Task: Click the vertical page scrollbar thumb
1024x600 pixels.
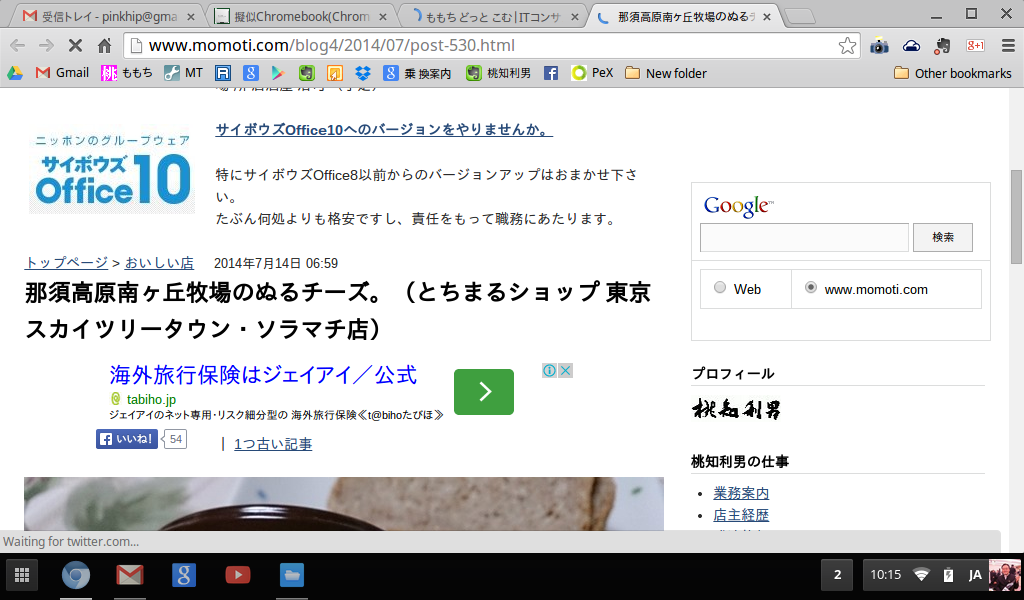Action: [x=1016, y=217]
